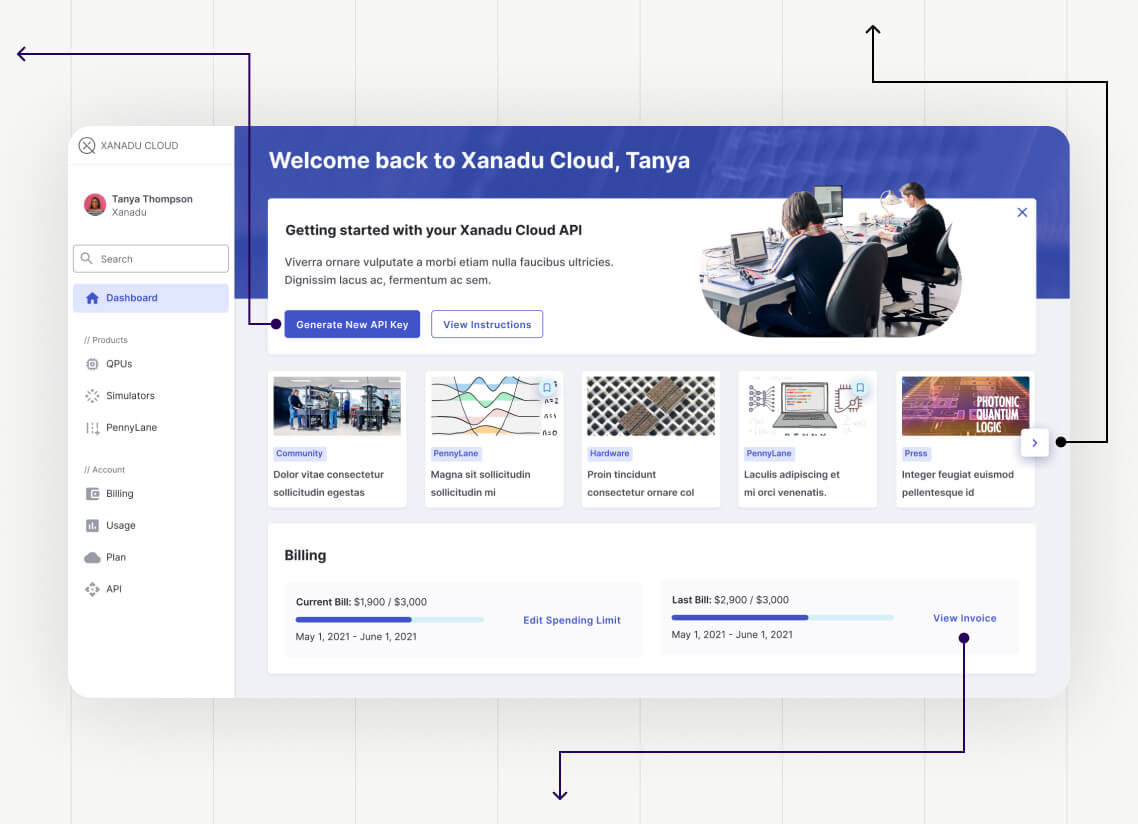Viewport: 1138px width, 824px height.
Task: Focus the Search input field
Action: [151, 258]
